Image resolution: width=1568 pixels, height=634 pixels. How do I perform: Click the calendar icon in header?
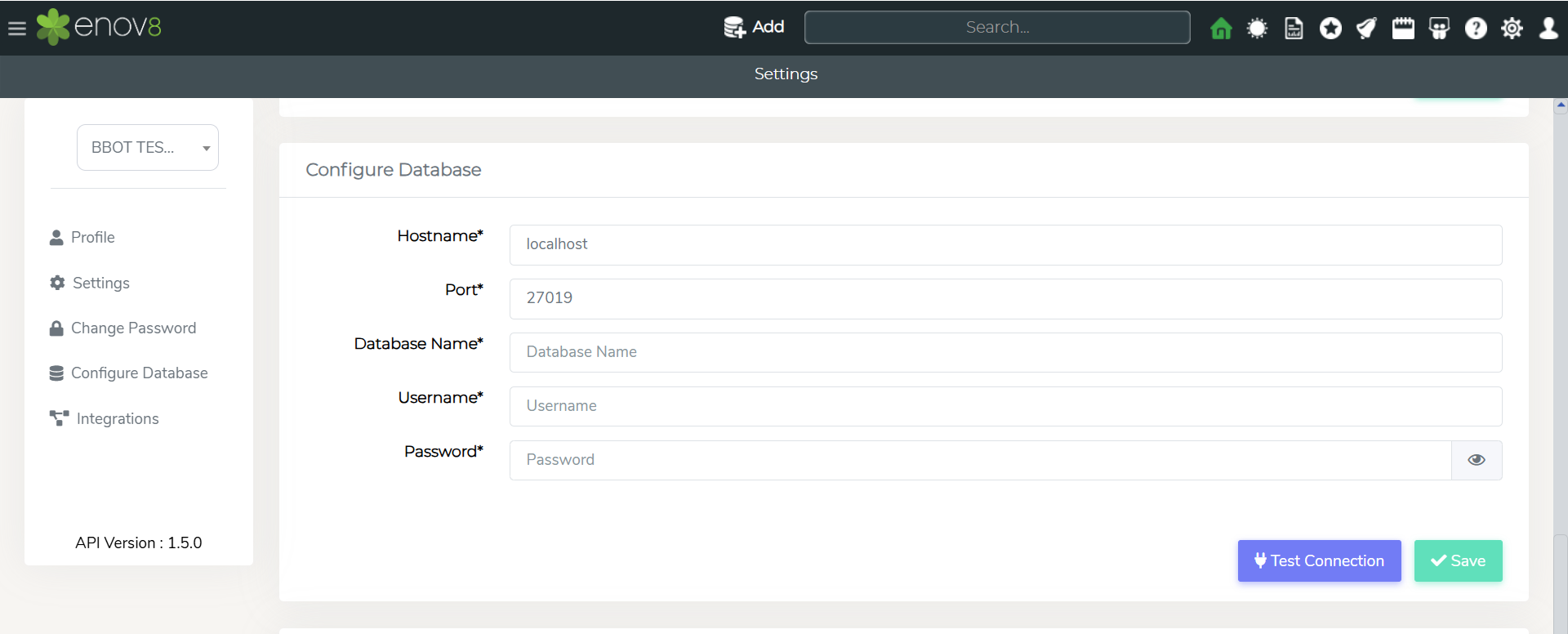[1403, 29]
